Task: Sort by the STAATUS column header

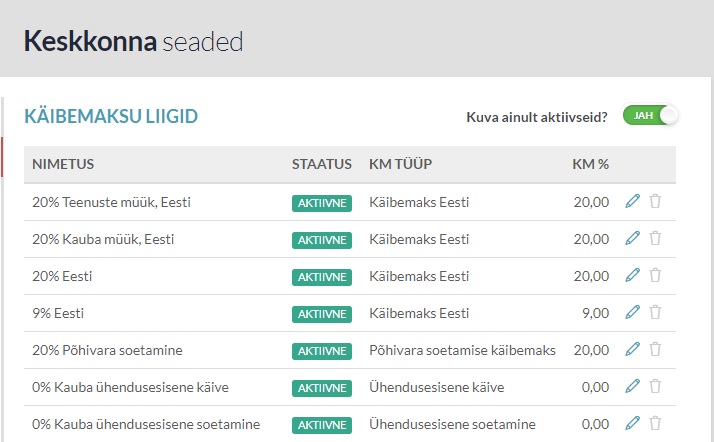Action: pyautogui.click(x=321, y=164)
